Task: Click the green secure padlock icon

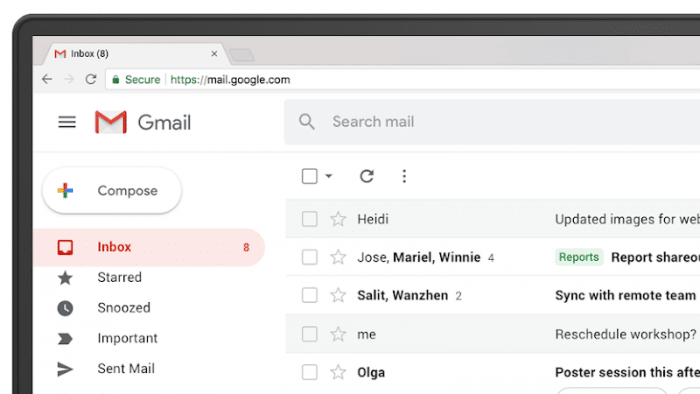Action: pos(116,79)
